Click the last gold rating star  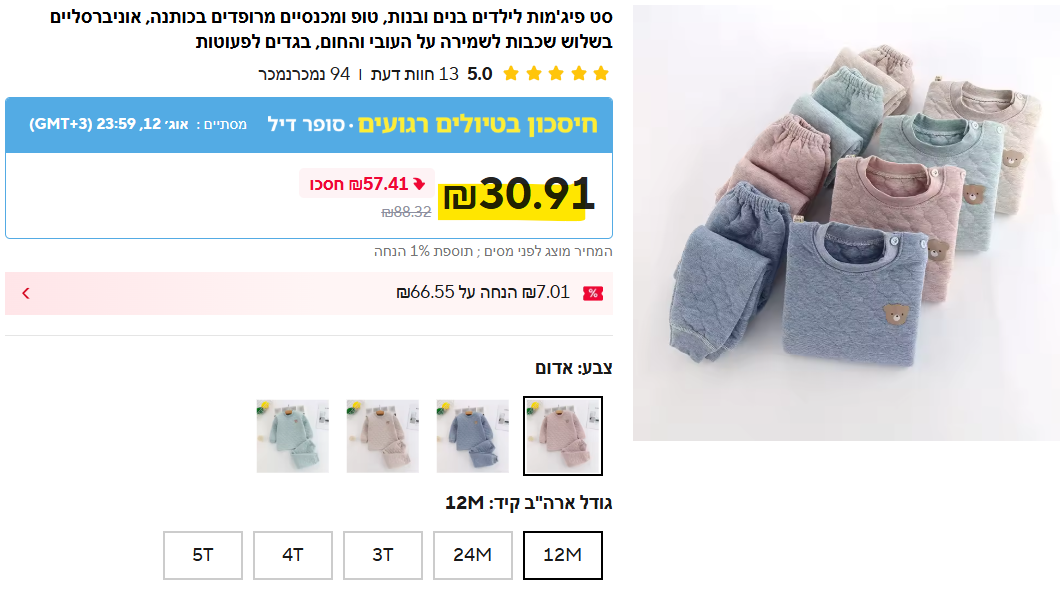pyautogui.click(x=511, y=74)
